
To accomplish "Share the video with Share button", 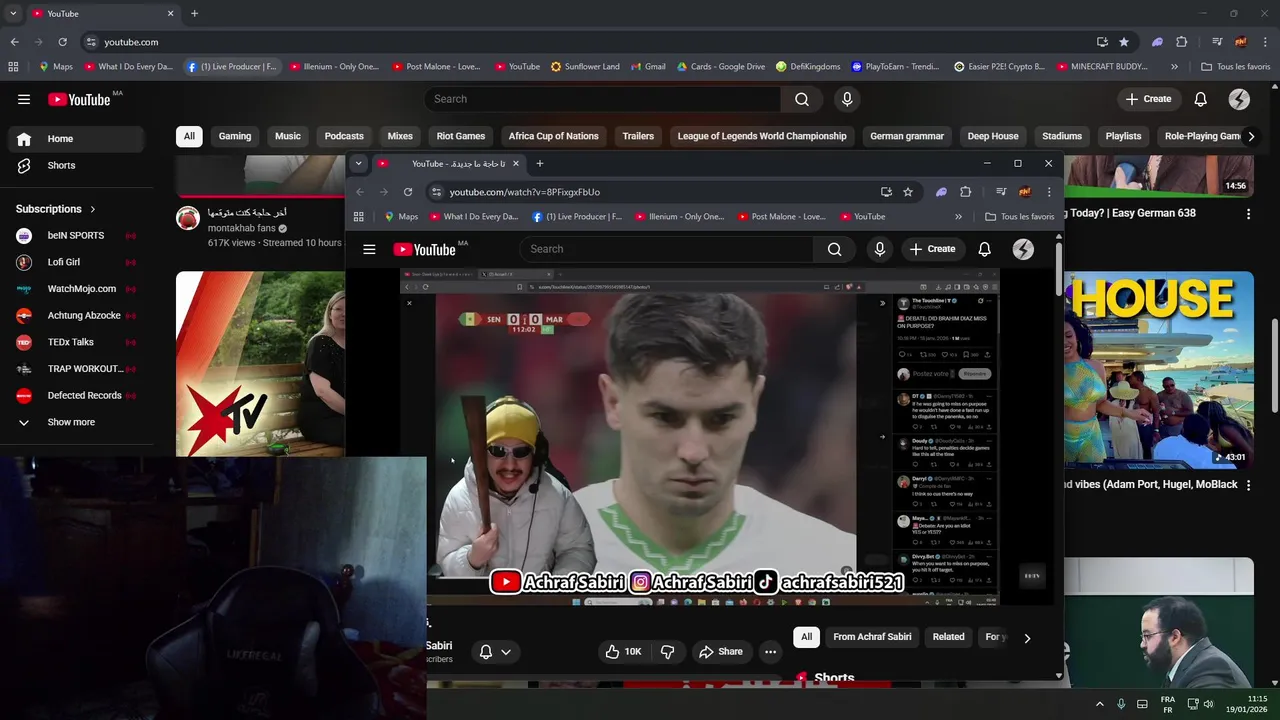I will coord(721,652).
